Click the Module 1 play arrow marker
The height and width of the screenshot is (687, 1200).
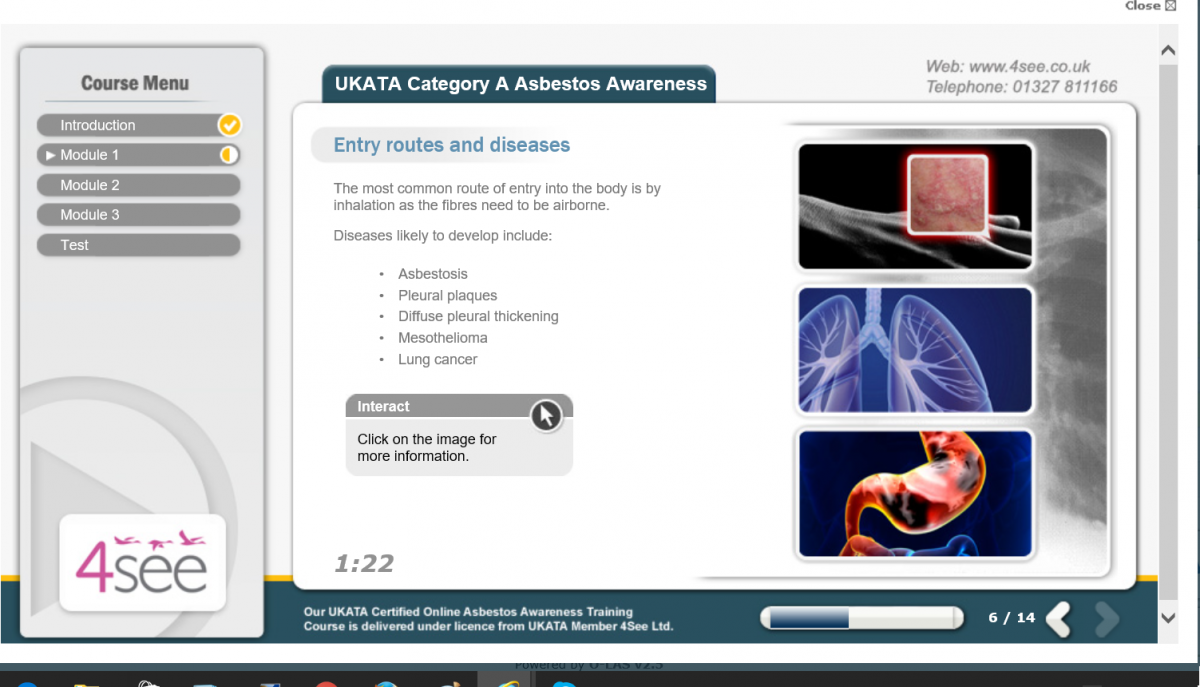coord(51,155)
